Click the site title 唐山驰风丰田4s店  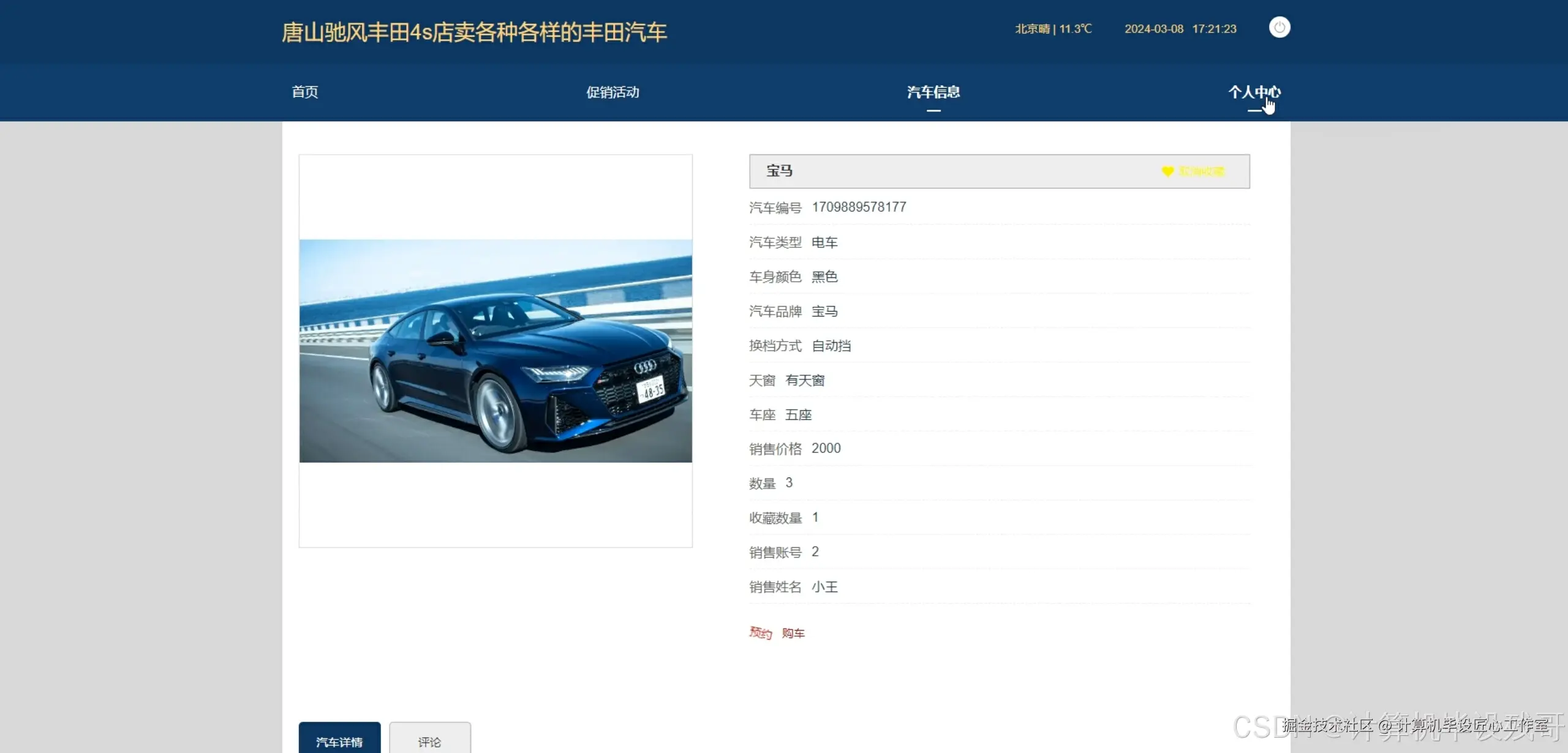(475, 32)
